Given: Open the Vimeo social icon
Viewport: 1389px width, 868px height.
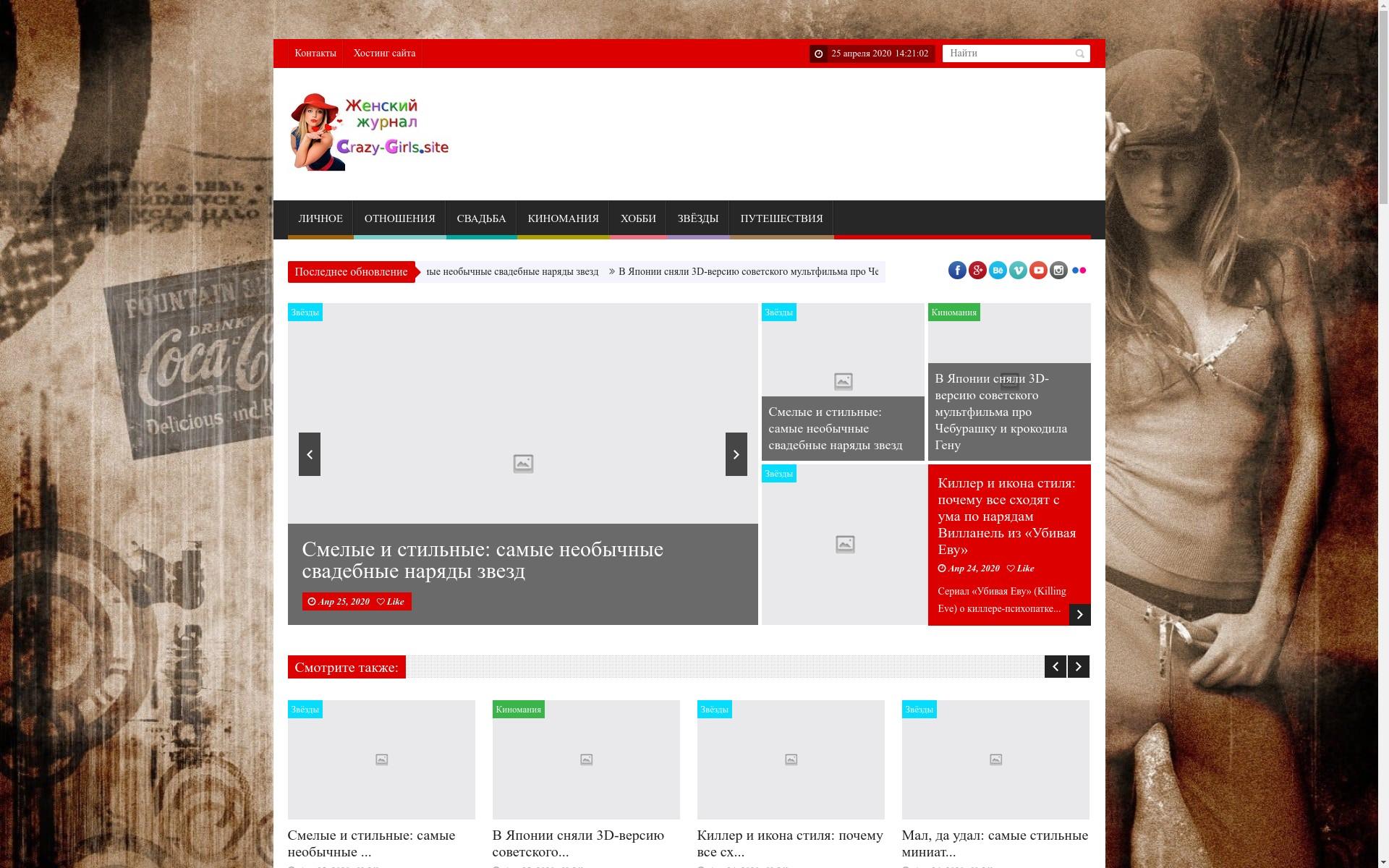Looking at the screenshot, I should (x=1018, y=271).
